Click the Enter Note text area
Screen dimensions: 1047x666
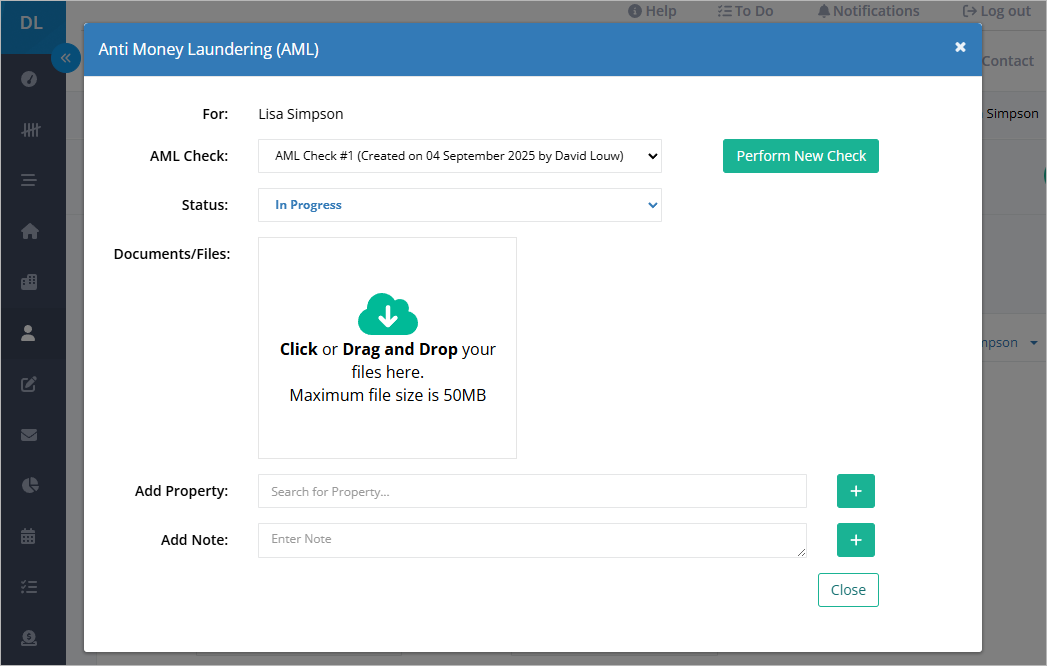(532, 540)
